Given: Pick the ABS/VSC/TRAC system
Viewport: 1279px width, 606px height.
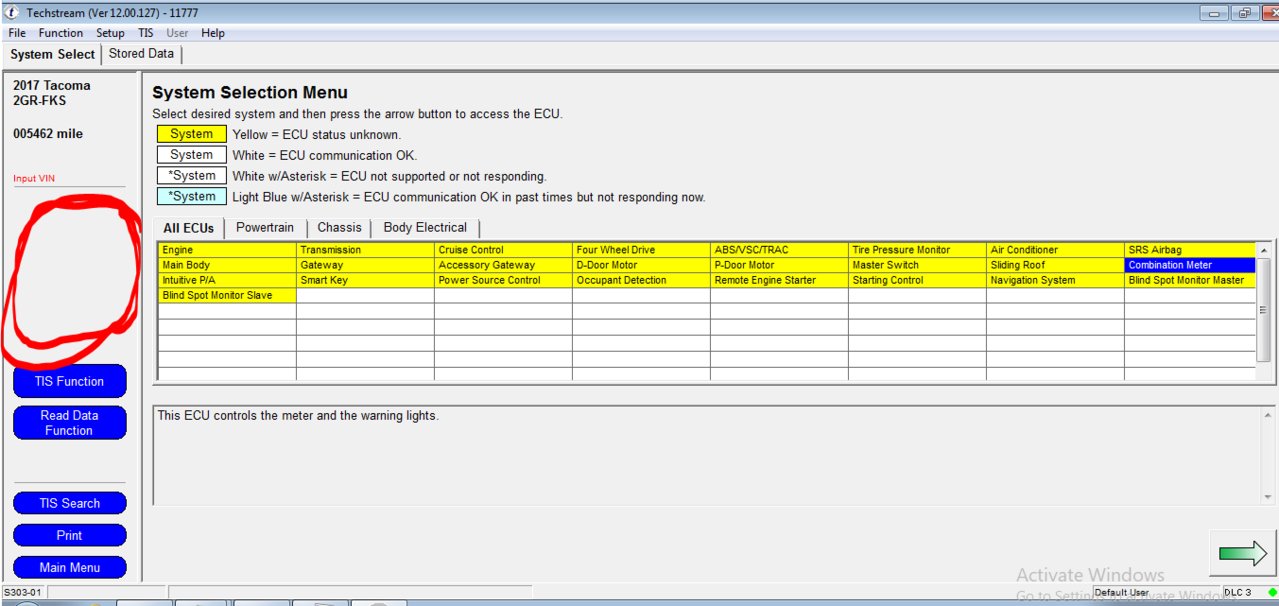Looking at the screenshot, I should [x=780, y=250].
